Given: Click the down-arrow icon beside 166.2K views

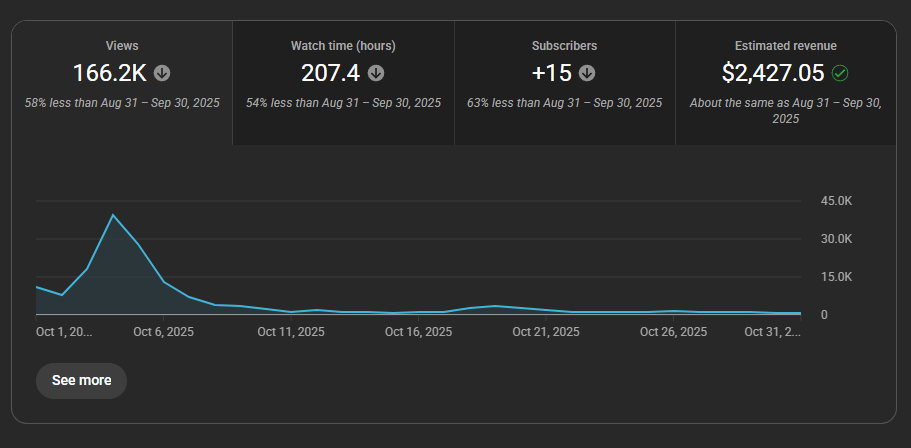Looking at the screenshot, I should coord(162,73).
